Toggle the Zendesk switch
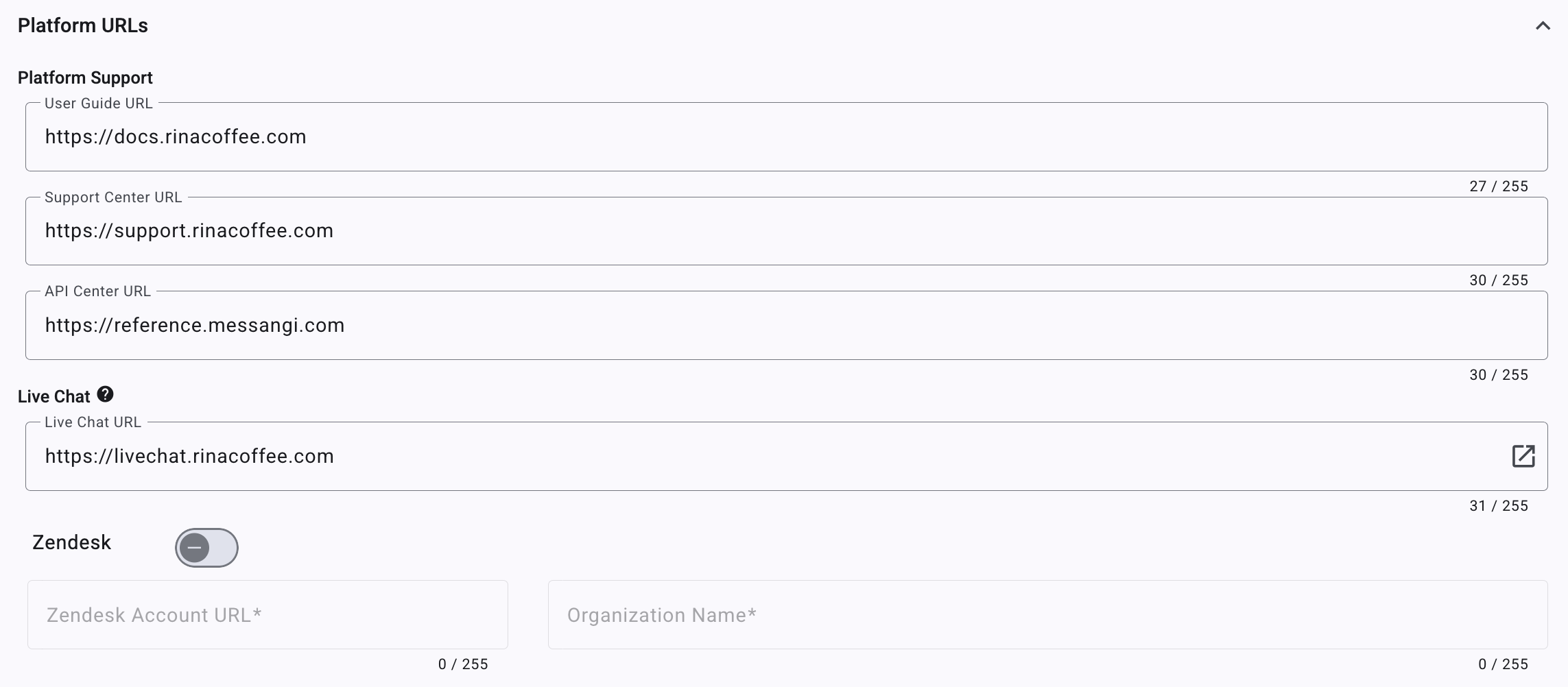This screenshot has height=687, width=1568. pyautogui.click(x=206, y=548)
